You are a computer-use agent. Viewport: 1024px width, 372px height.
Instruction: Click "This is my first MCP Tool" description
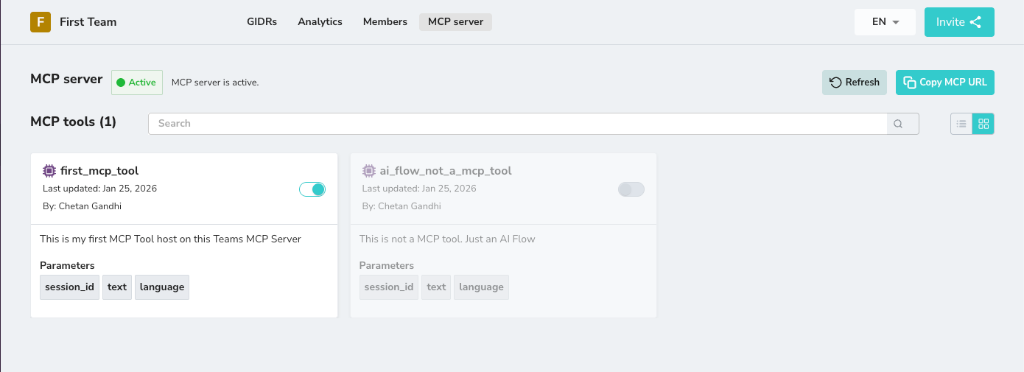pos(170,239)
